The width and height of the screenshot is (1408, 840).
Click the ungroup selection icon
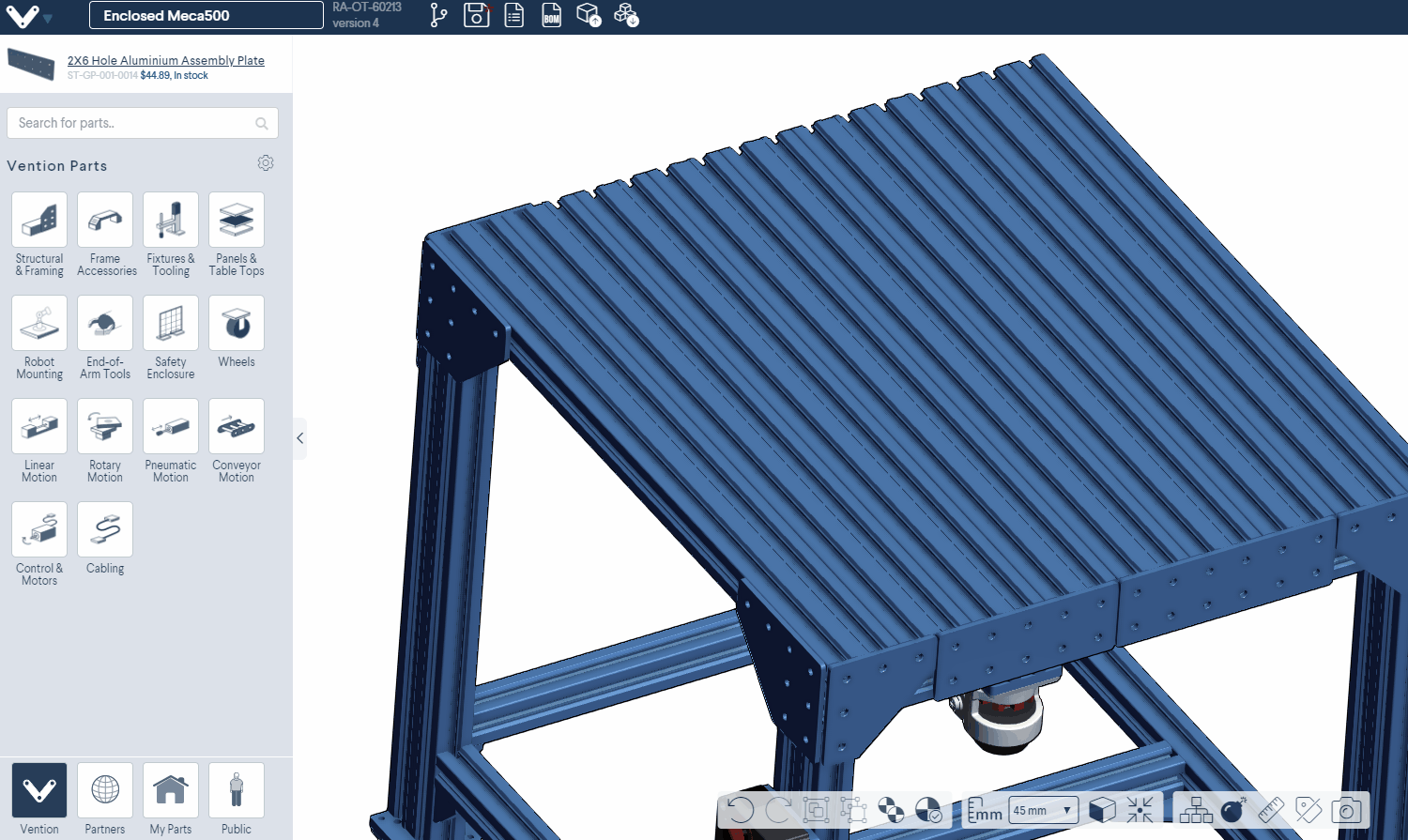[x=853, y=810]
